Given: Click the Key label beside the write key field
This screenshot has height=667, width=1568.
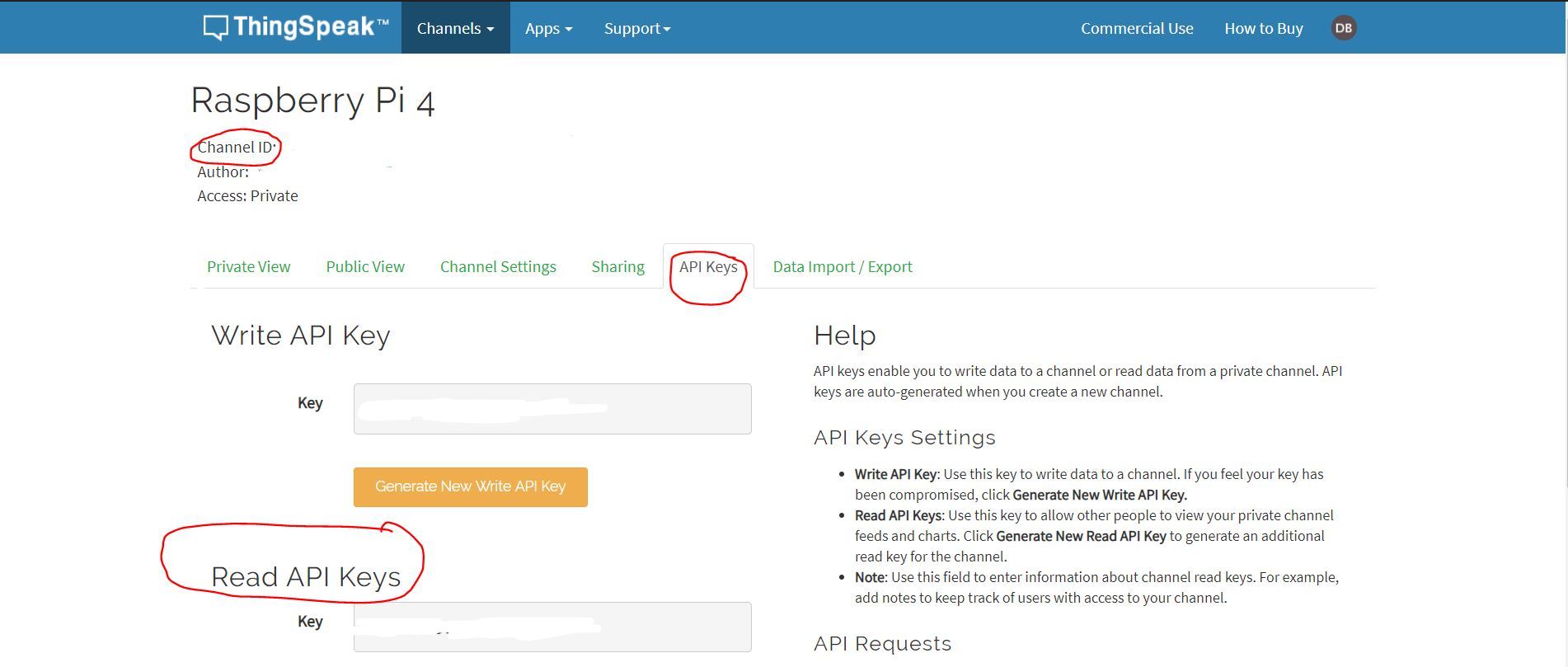Looking at the screenshot, I should pos(310,402).
